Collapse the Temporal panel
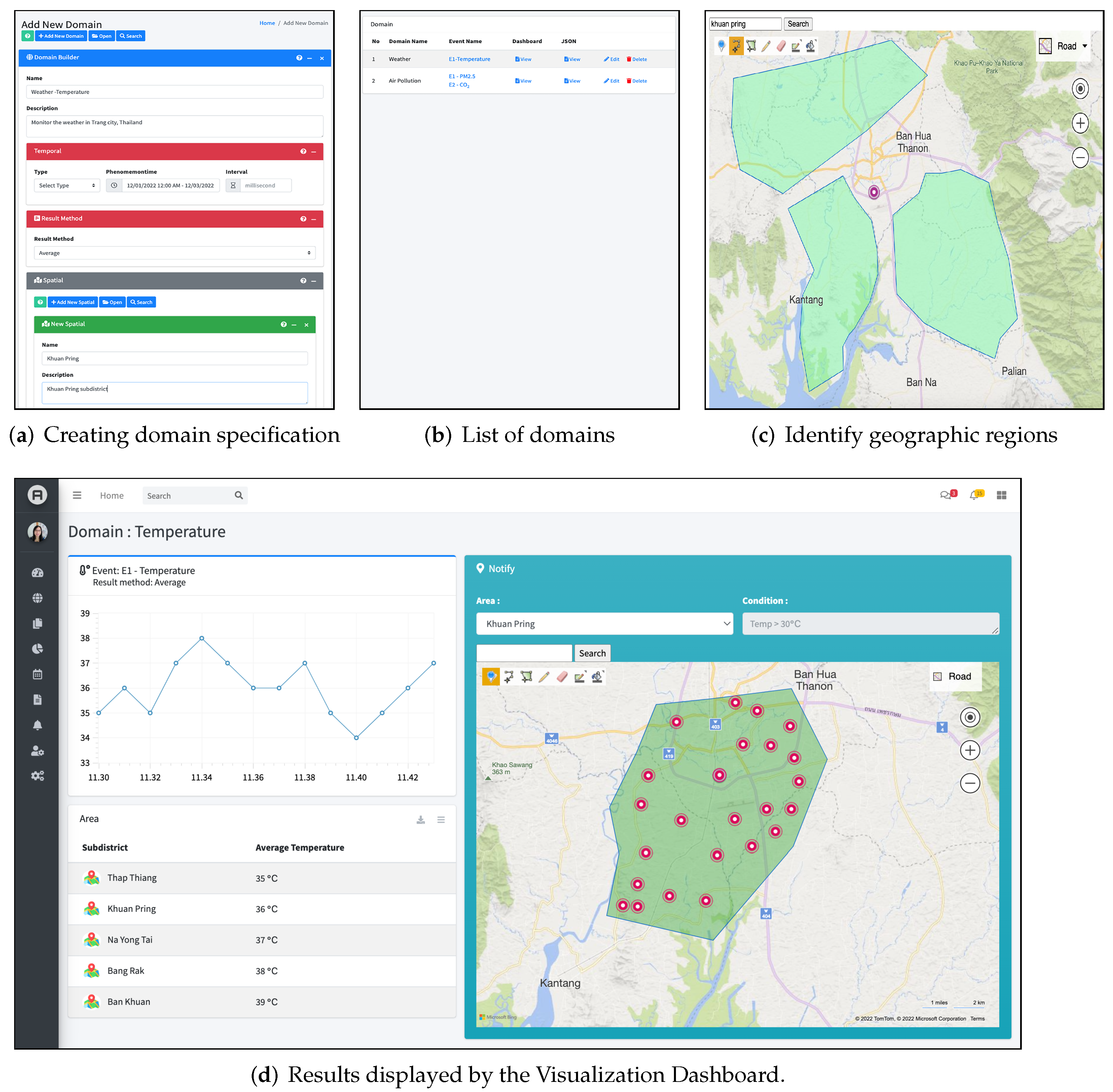This screenshot has height=1092, width=1113. tap(314, 151)
